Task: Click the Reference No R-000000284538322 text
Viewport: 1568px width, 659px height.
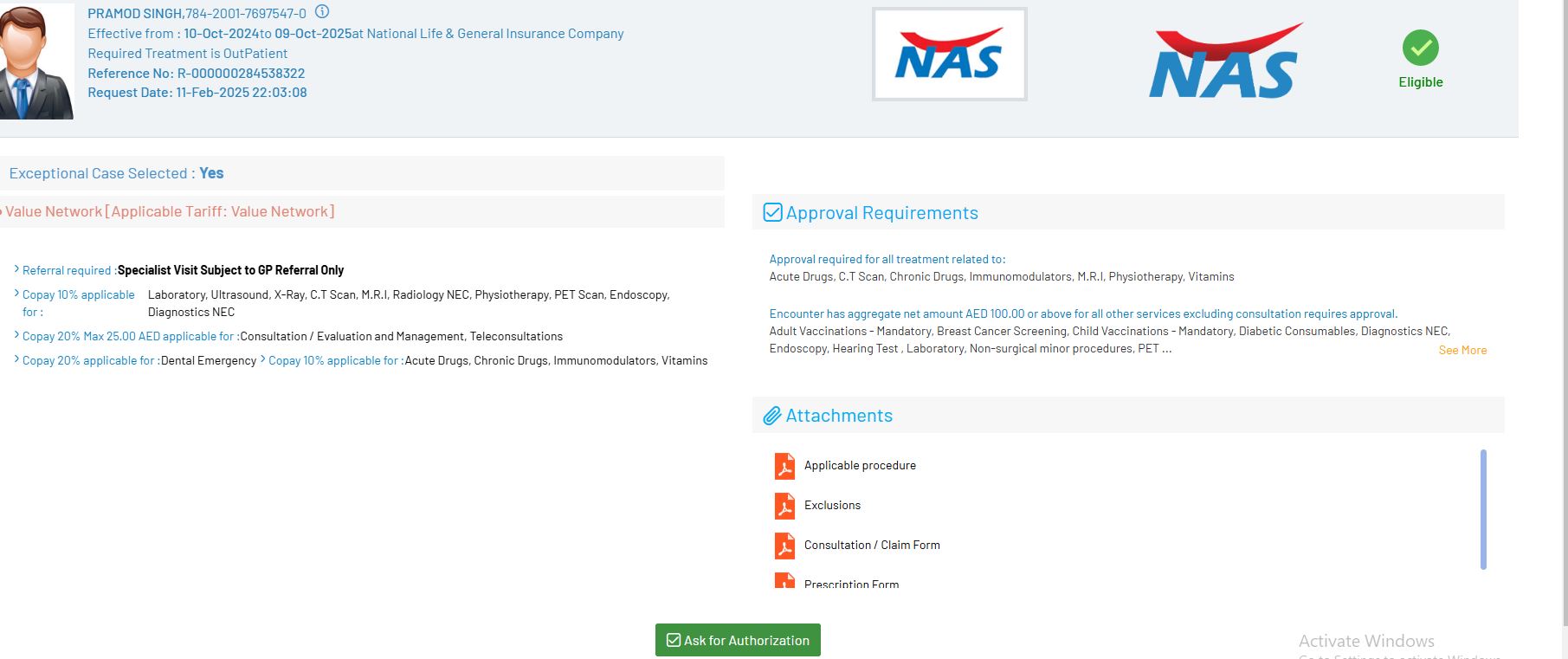Action: 196,73
